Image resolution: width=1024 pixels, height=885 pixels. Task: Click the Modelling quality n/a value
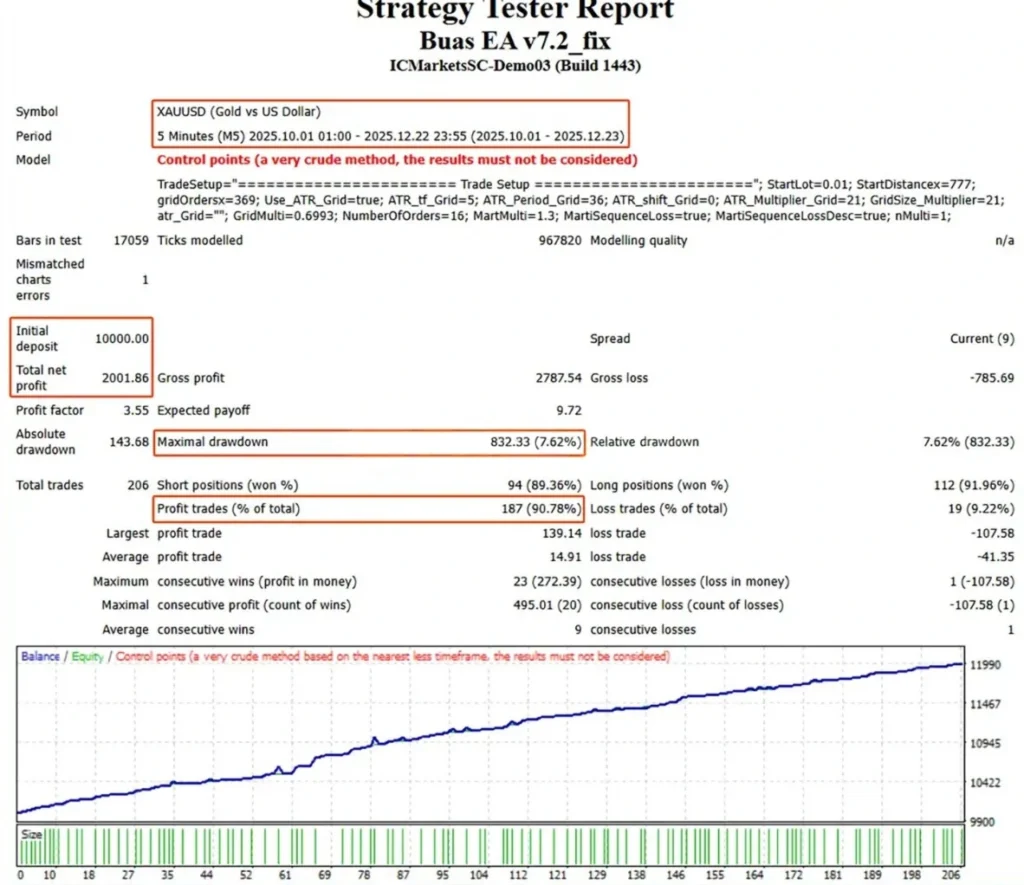[x=1007, y=240]
